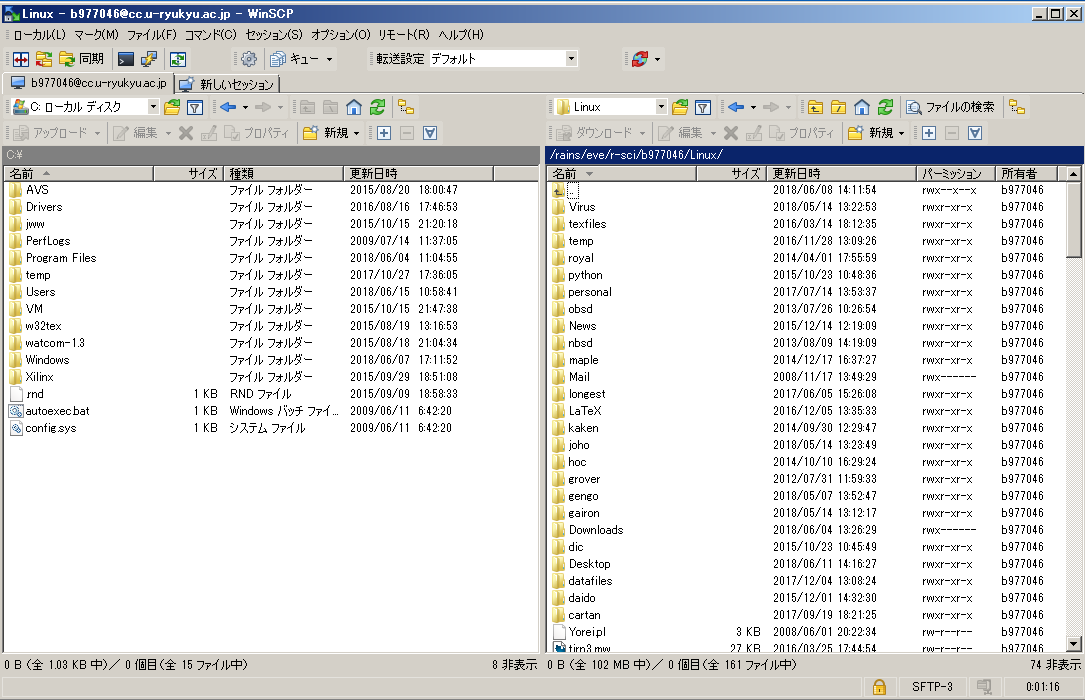Open the terminal console icon

126,59
